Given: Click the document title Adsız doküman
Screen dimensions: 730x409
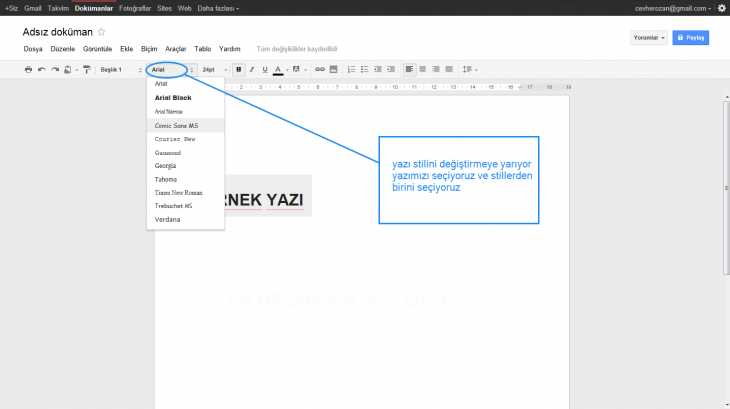Looking at the screenshot, I should (x=57, y=32).
